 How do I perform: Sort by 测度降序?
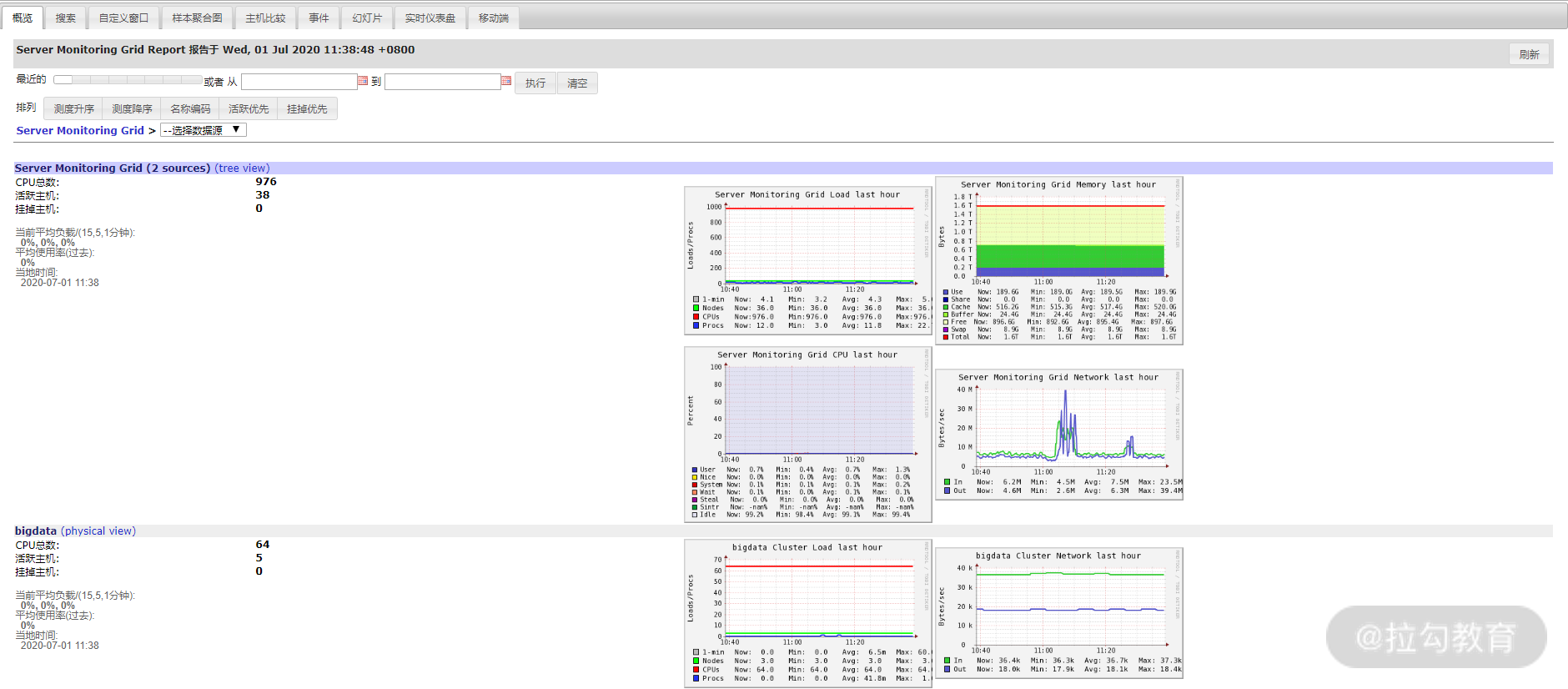(132, 109)
